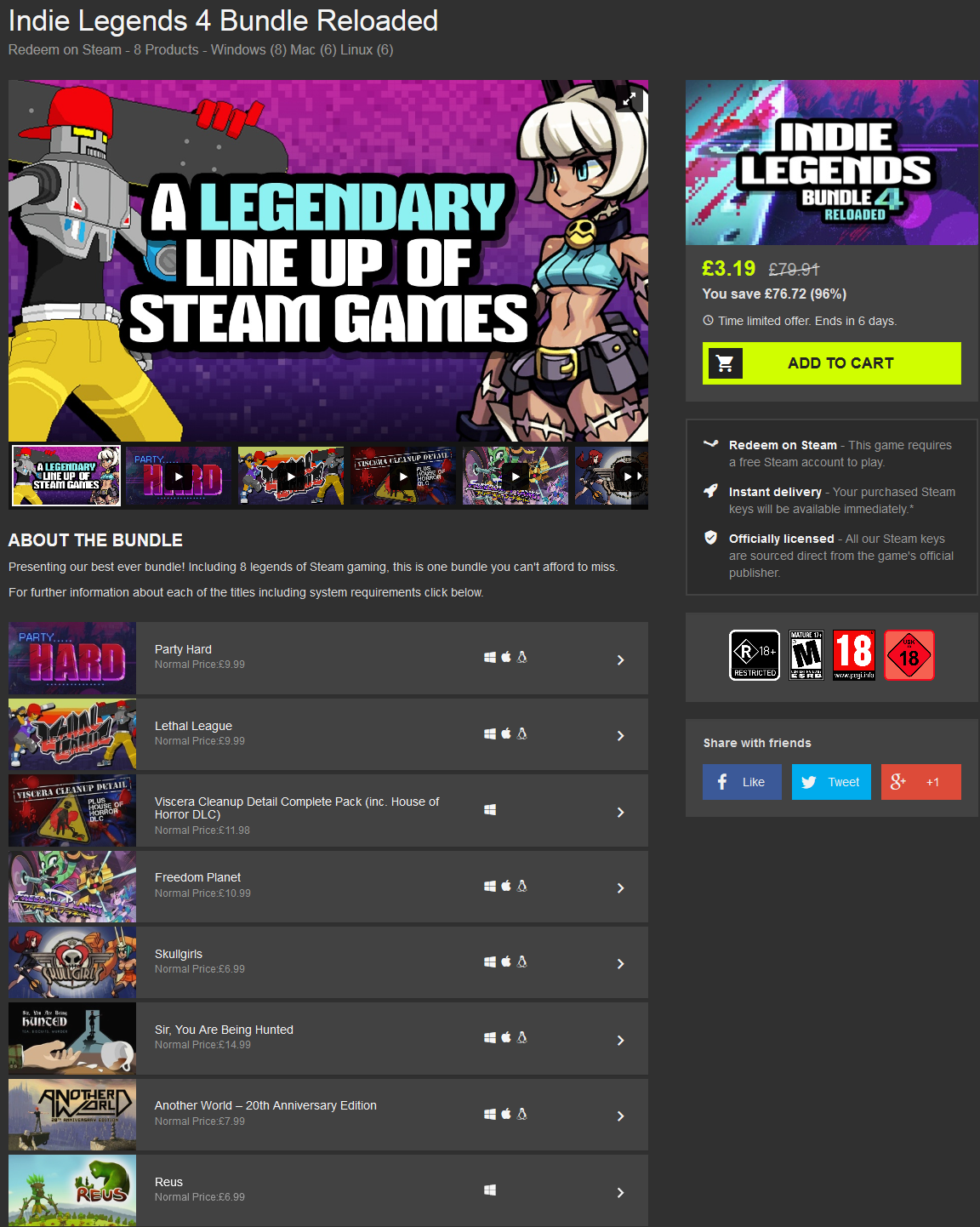Open the Freedom Planet game title
This screenshot has height=1227, width=980.
197,877
